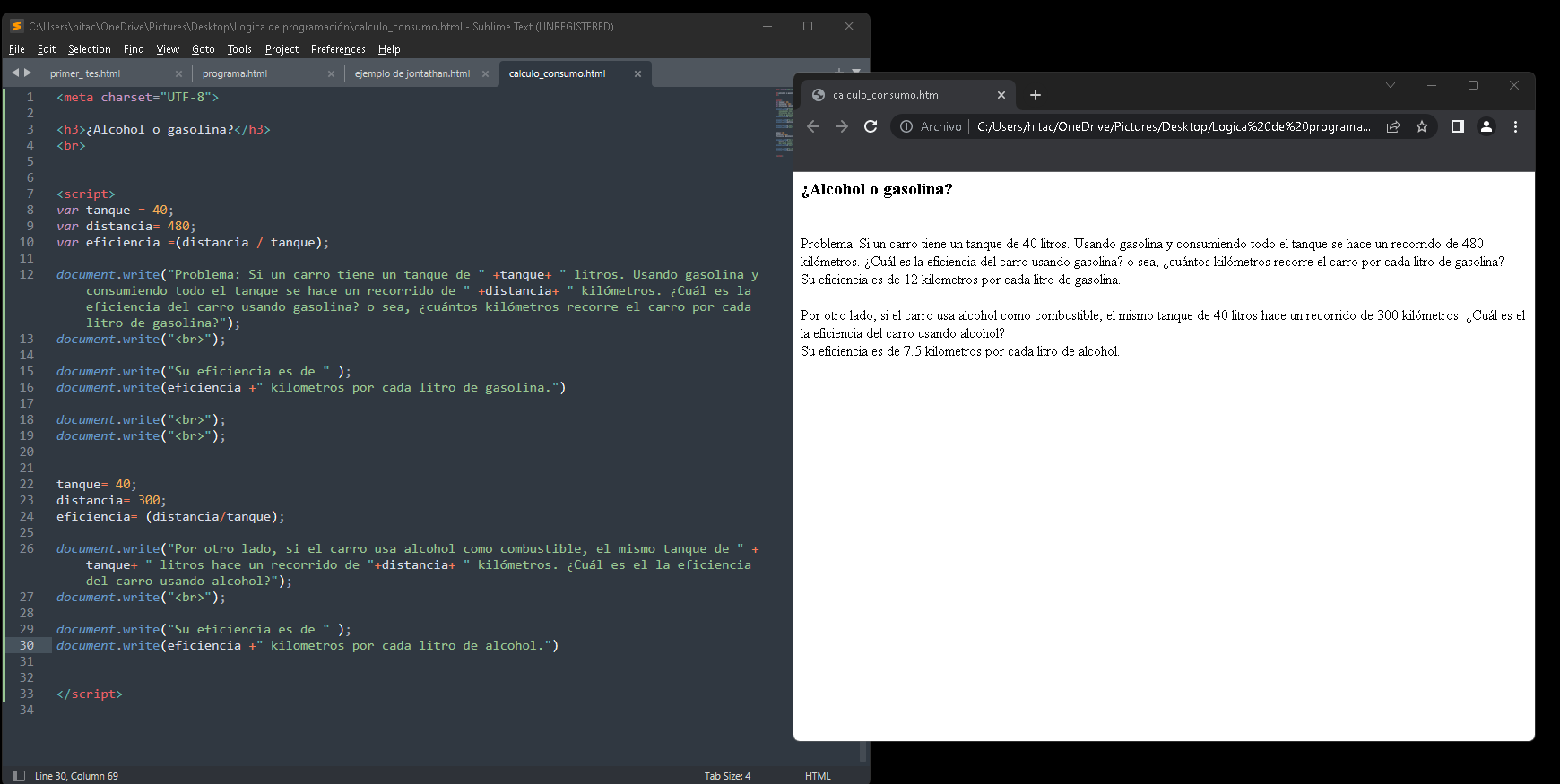Open the Help menu
Image resolution: width=1560 pixels, height=784 pixels.
click(389, 49)
